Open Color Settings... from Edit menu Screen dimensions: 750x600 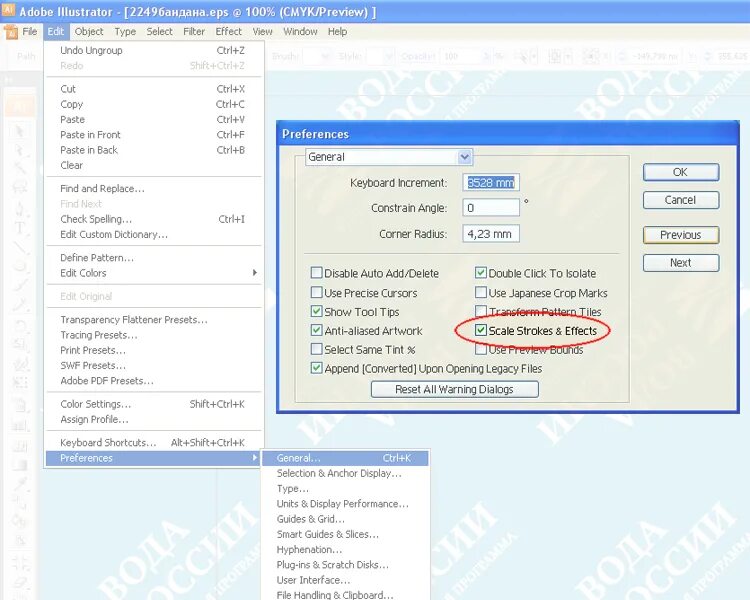pyautogui.click(x=153, y=404)
